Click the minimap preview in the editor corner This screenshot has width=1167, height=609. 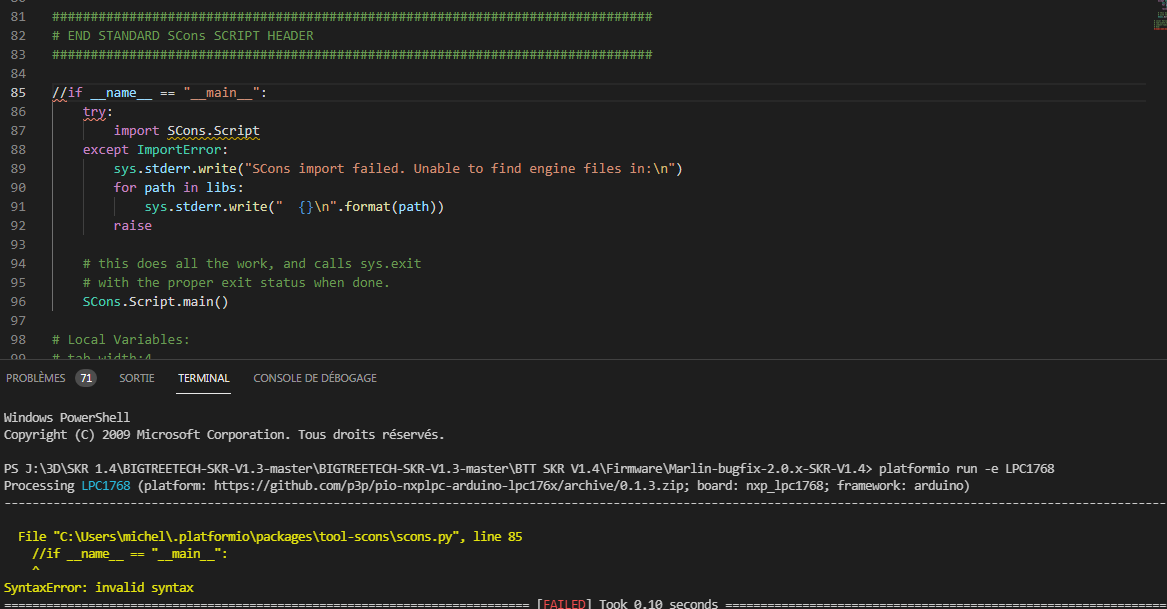(x=1160, y=15)
